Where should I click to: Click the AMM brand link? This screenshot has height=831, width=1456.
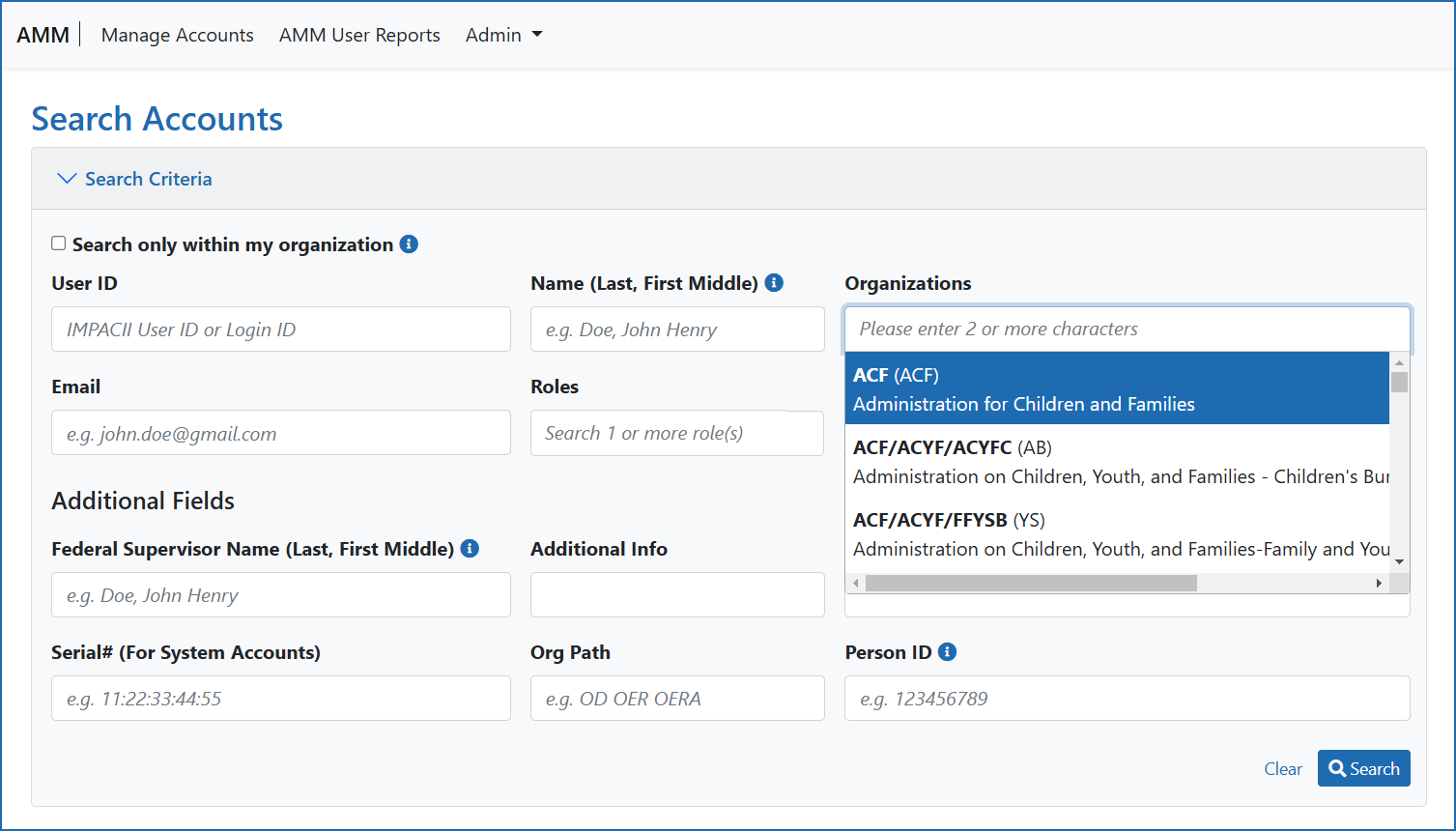click(43, 35)
